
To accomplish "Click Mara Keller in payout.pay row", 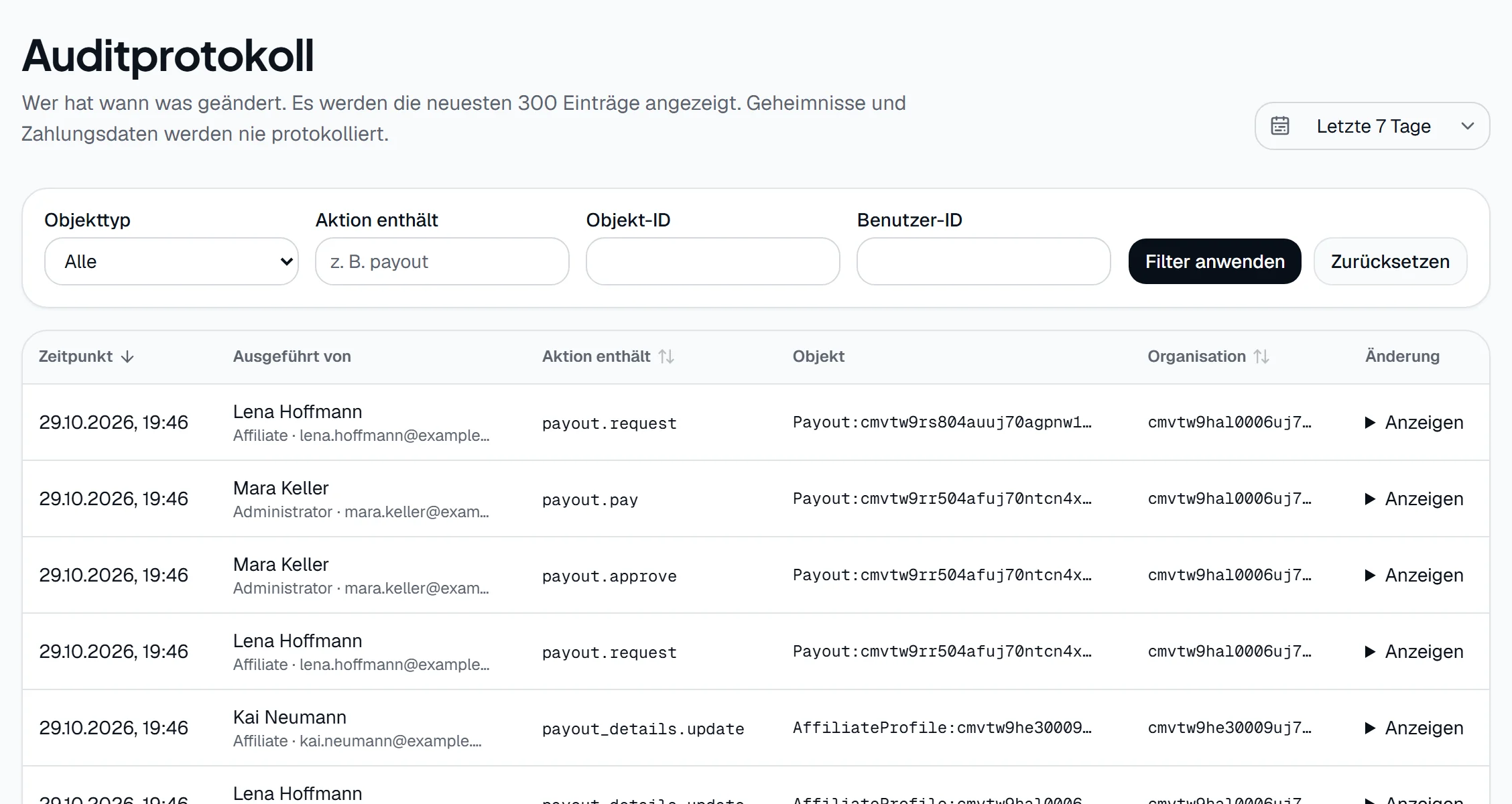I will coord(281,488).
